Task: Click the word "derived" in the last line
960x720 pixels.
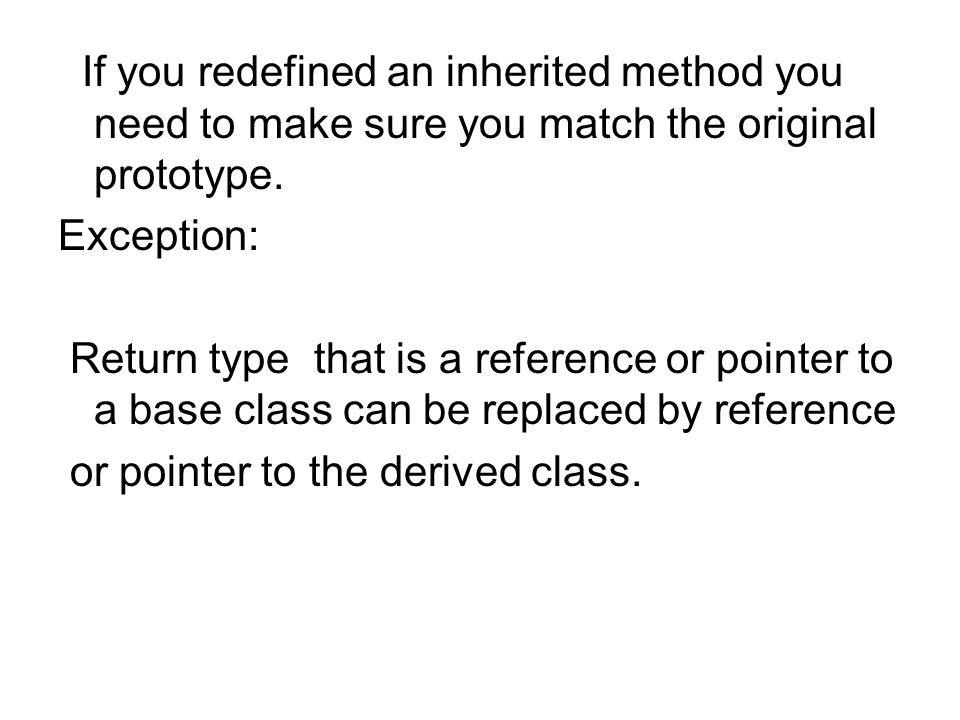Action: [450, 471]
